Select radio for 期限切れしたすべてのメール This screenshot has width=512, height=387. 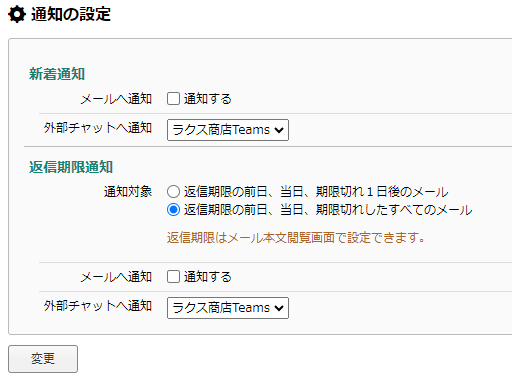pyautogui.click(x=173, y=210)
